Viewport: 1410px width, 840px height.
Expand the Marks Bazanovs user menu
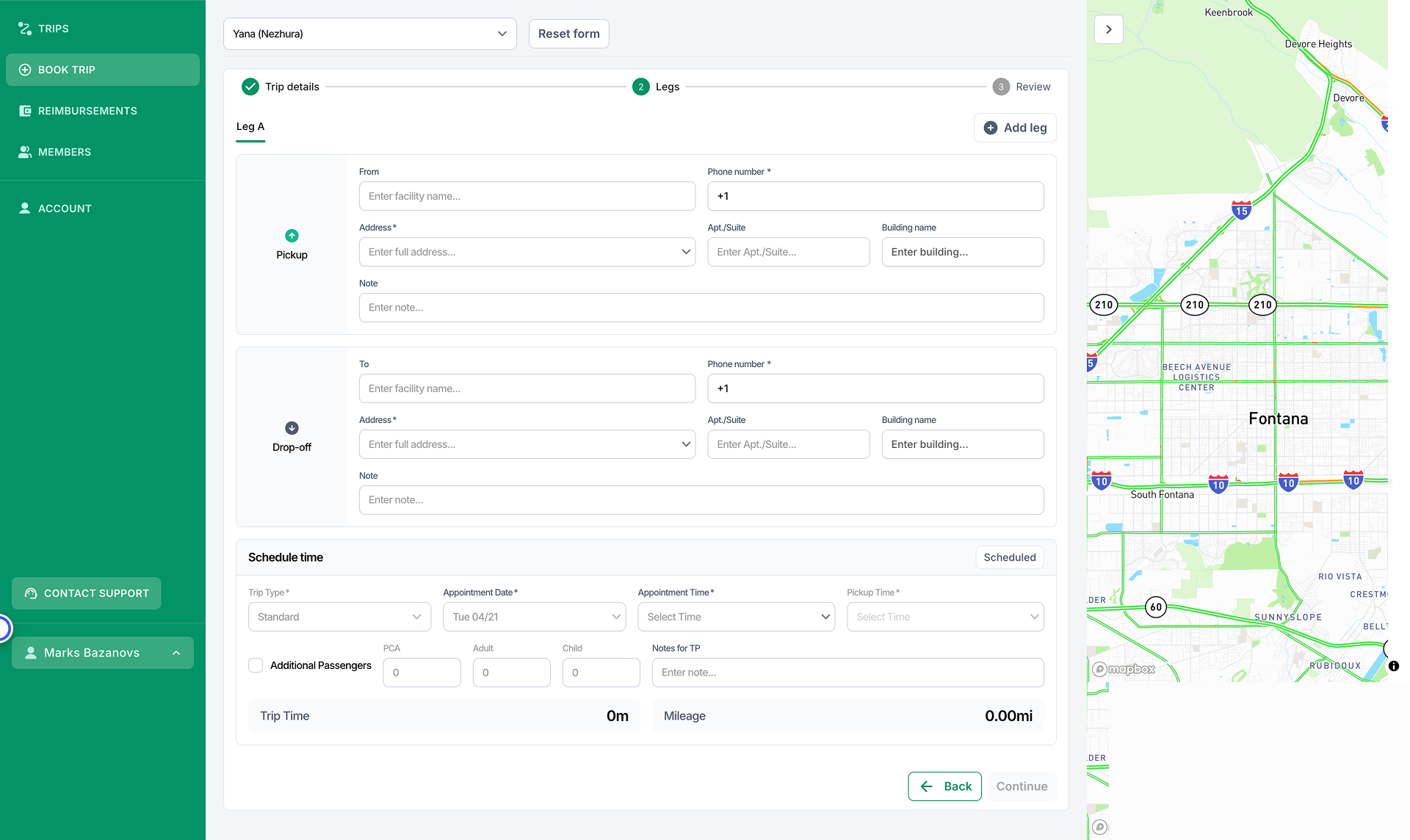point(103,653)
